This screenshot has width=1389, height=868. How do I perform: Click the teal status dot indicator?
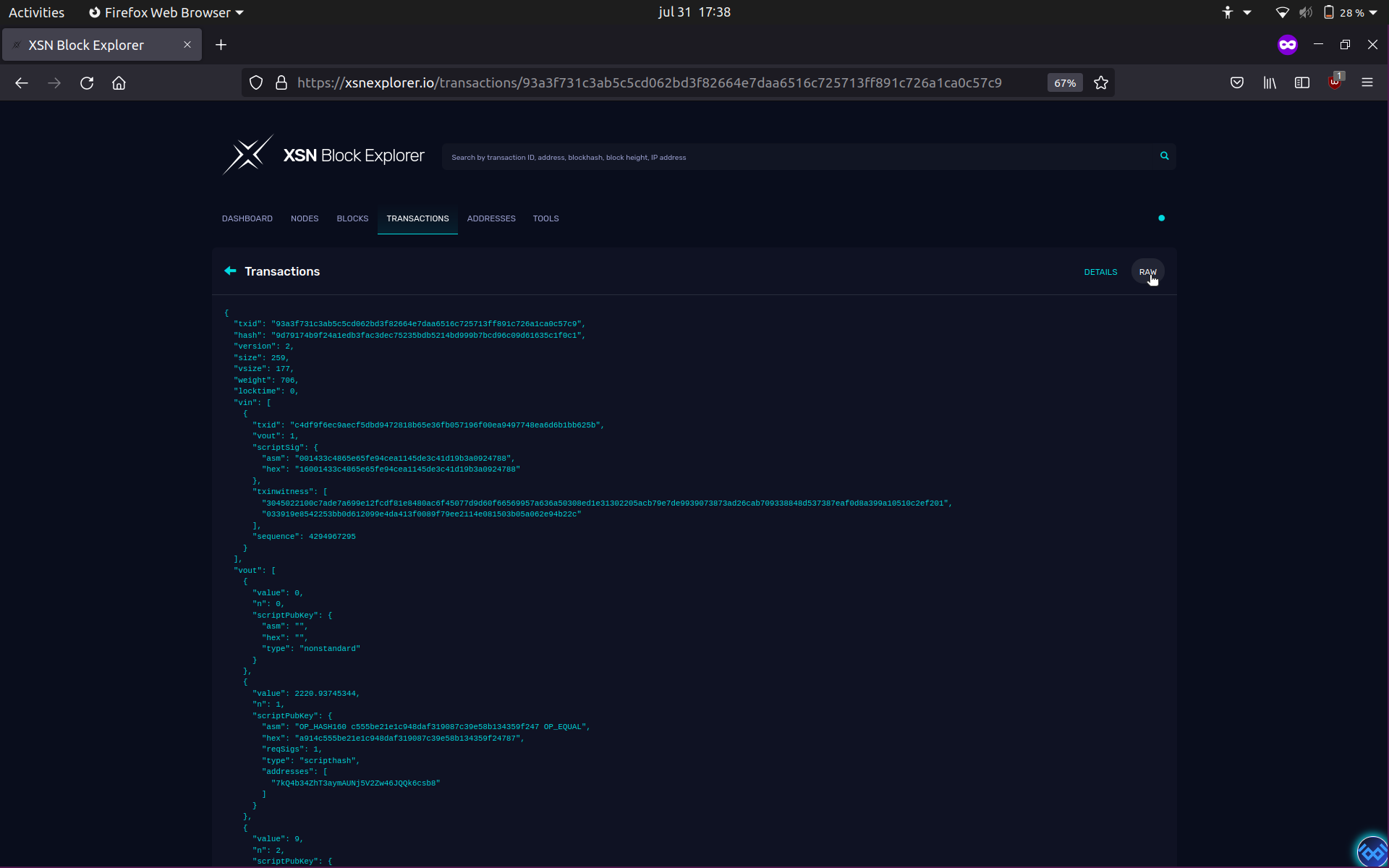pyautogui.click(x=1162, y=218)
